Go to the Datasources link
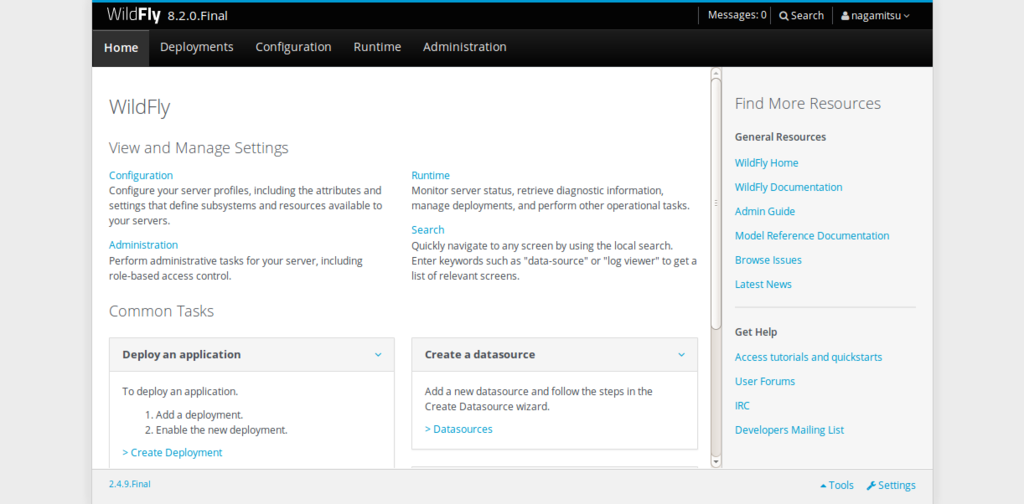 [x=458, y=429]
